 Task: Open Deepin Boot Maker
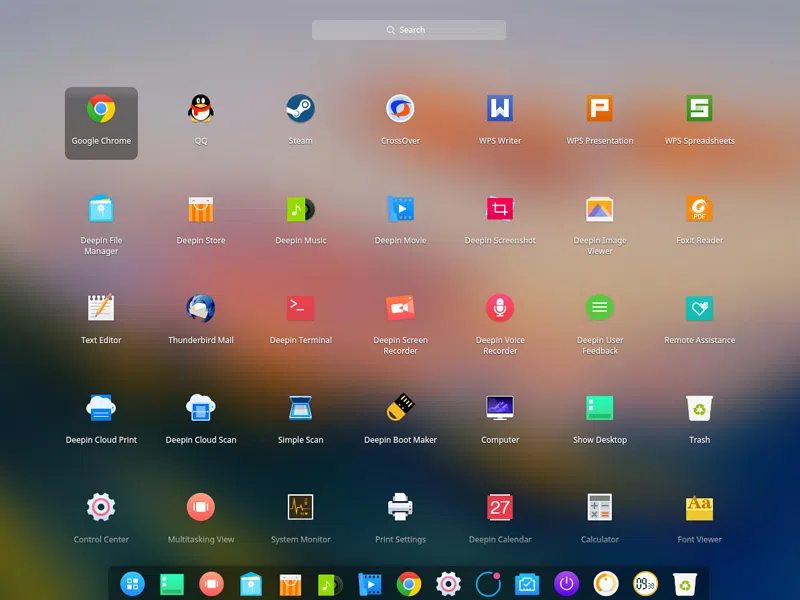[400, 407]
